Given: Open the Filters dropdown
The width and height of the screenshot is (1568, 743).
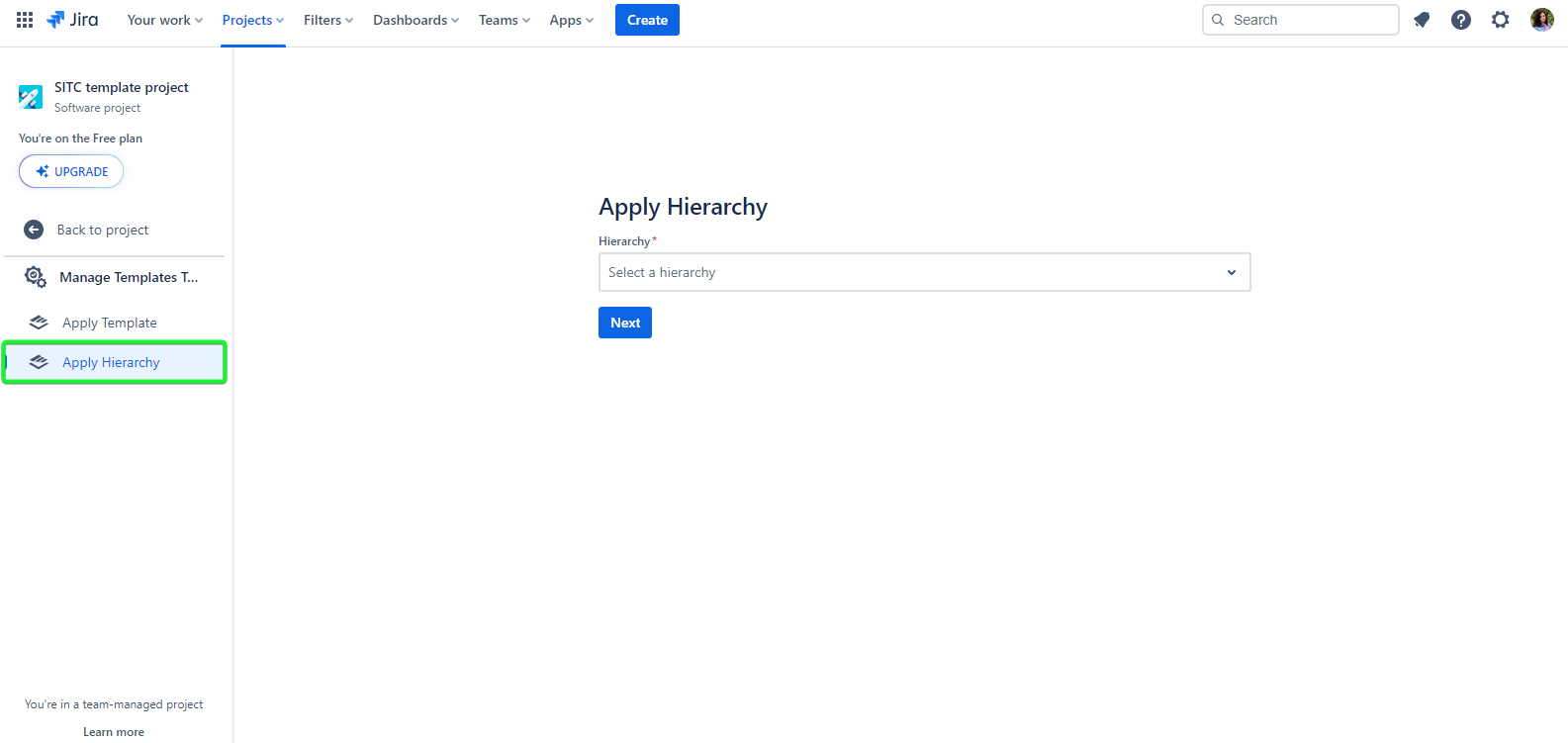Looking at the screenshot, I should 327,20.
